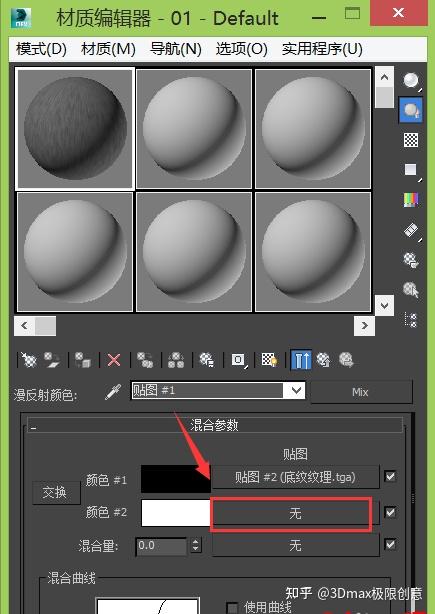Select the bottom right sample sphere slot
This screenshot has width=435, height=614.
313,251
